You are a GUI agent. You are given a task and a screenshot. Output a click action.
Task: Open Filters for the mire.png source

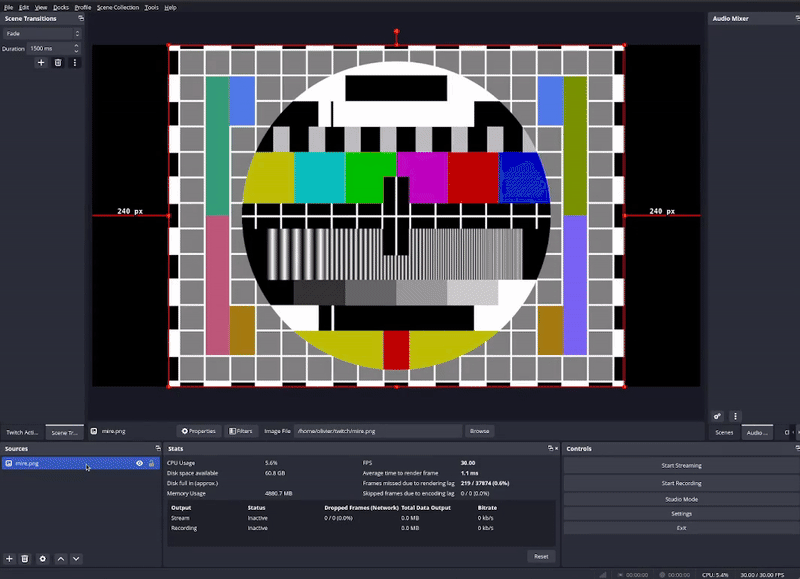pos(243,431)
